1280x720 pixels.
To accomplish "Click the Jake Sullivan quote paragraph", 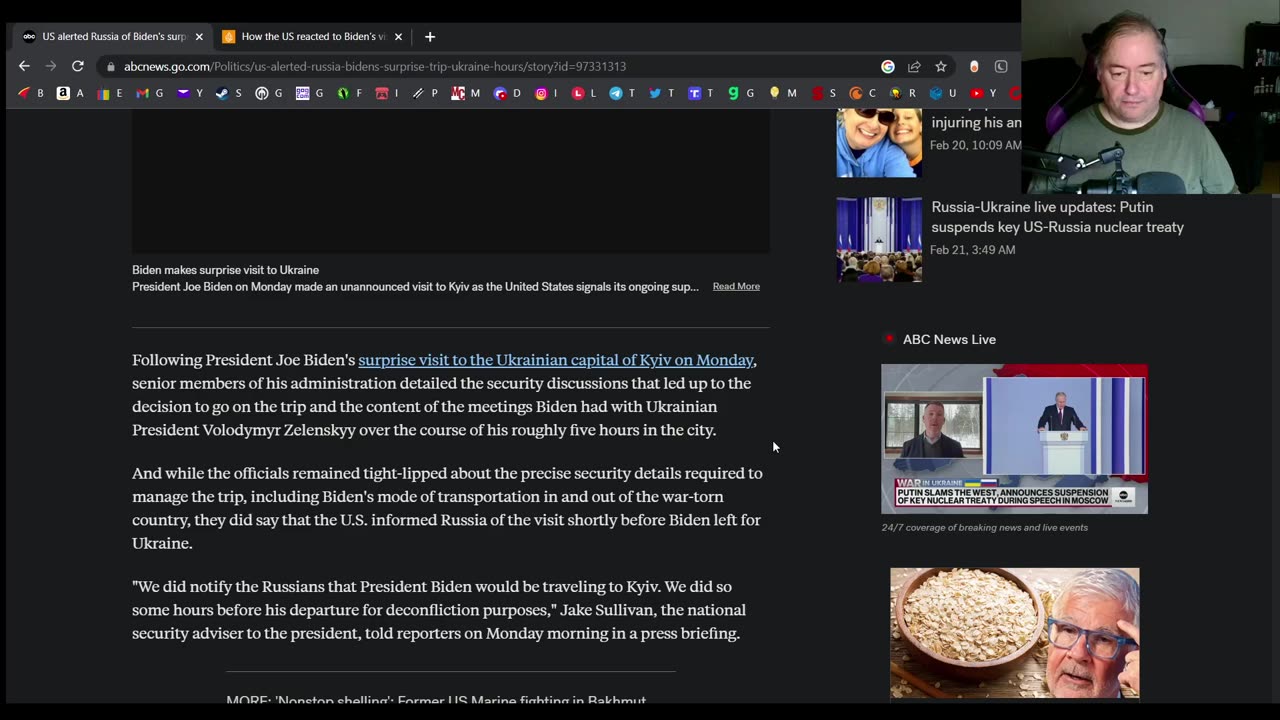I will (439, 610).
